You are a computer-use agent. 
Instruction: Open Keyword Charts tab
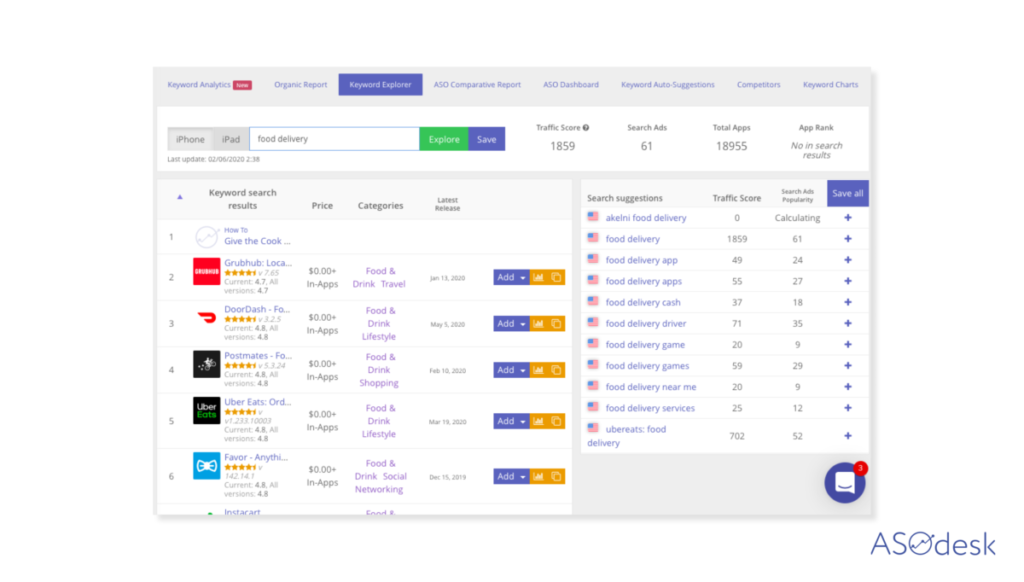click(x=830, y=85)
